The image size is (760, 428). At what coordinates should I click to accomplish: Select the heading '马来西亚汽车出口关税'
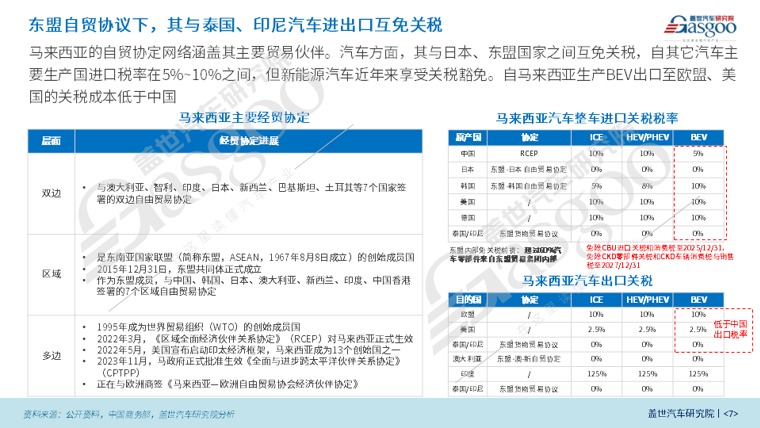tap(587, 281)
